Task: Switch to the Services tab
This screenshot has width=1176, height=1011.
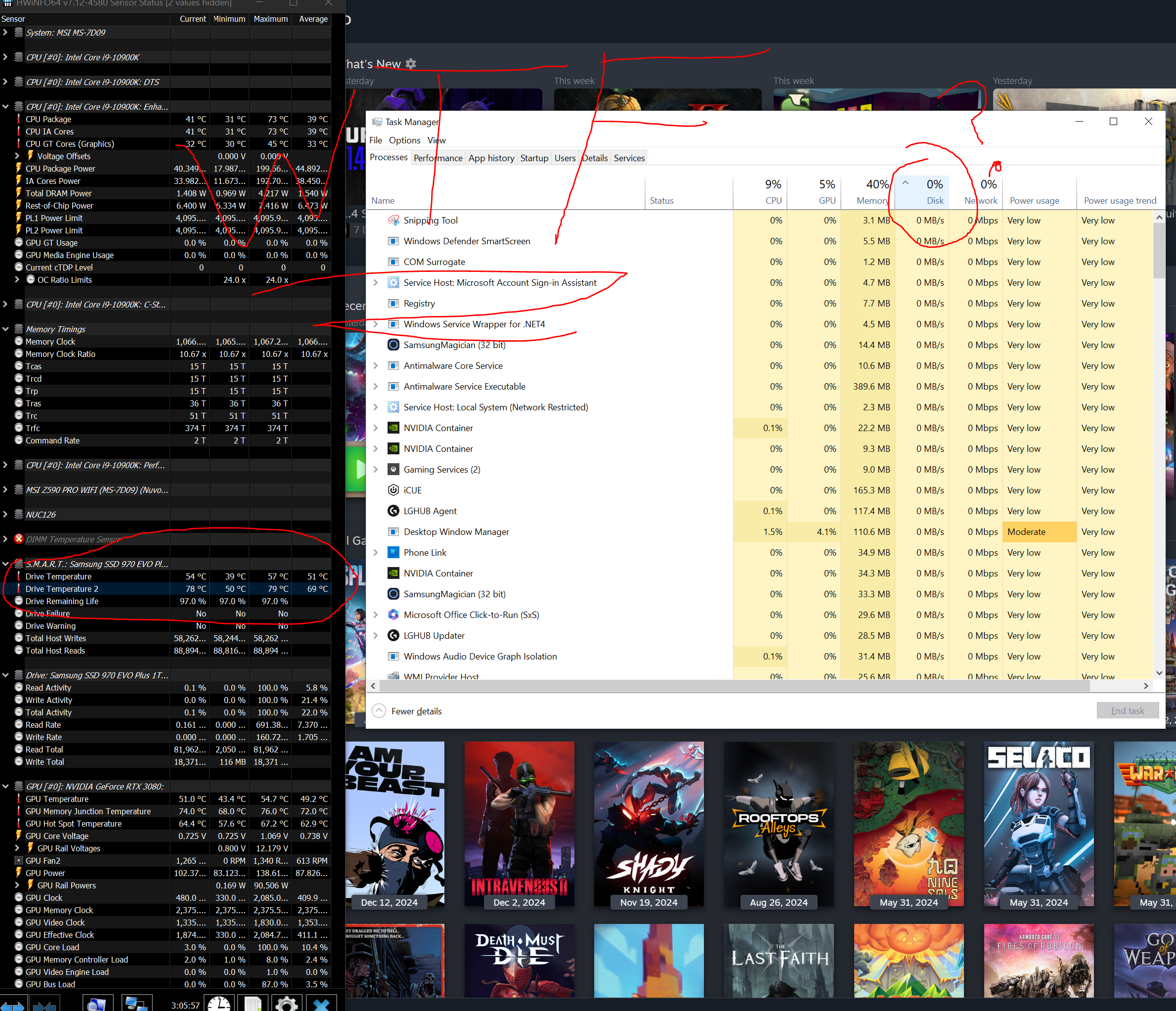Action: click(629, 158)
